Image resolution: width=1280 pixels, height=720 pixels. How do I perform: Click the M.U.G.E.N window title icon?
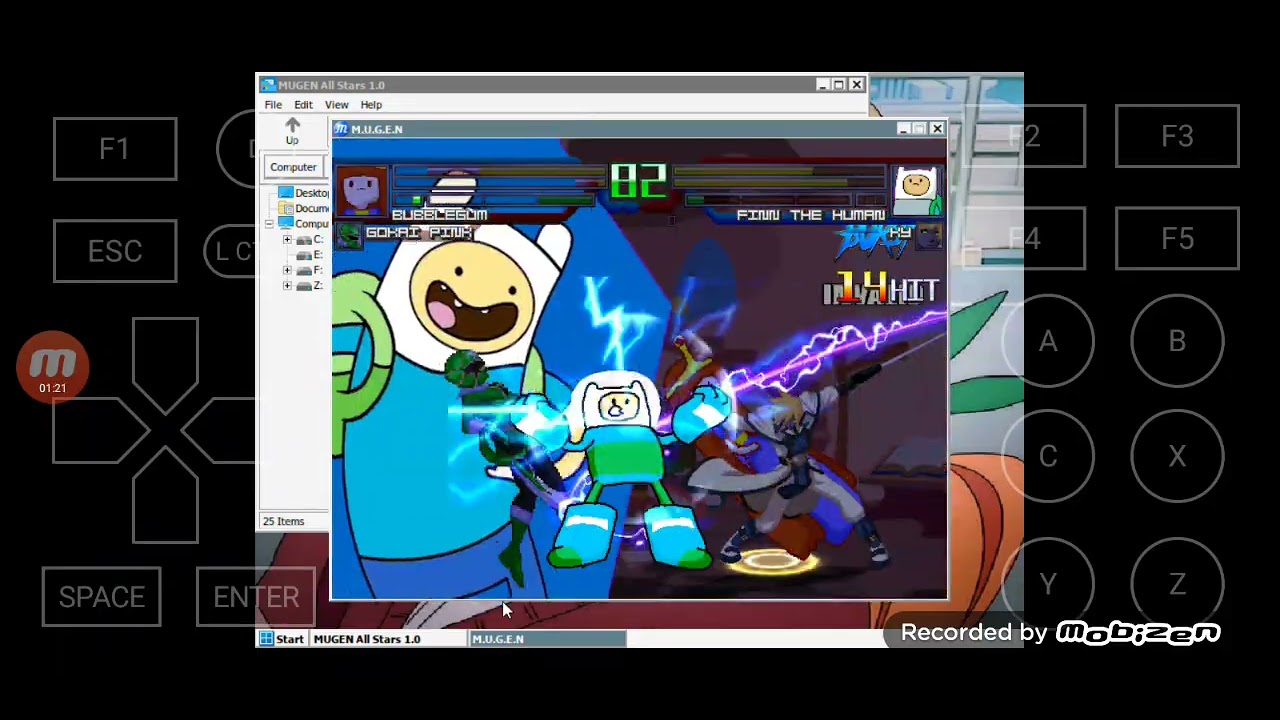[341, 129]
